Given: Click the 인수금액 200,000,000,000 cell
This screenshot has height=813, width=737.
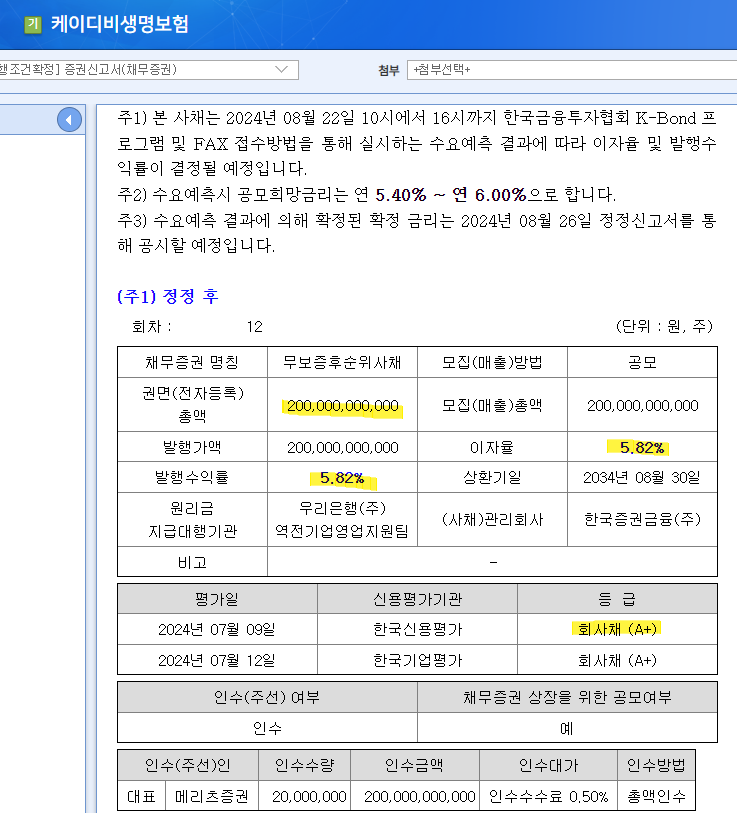Looking at the screenshot, I should pyautogui.click(x=415, y=796).
